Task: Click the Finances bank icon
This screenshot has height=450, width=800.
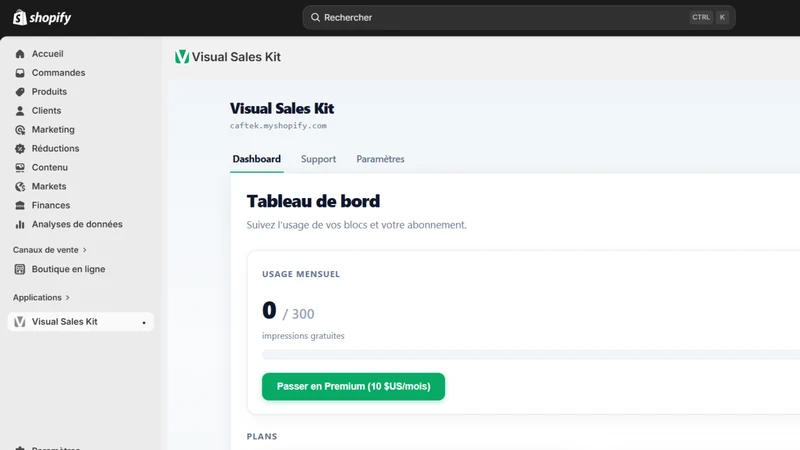Action: click(x=20, y=206)
